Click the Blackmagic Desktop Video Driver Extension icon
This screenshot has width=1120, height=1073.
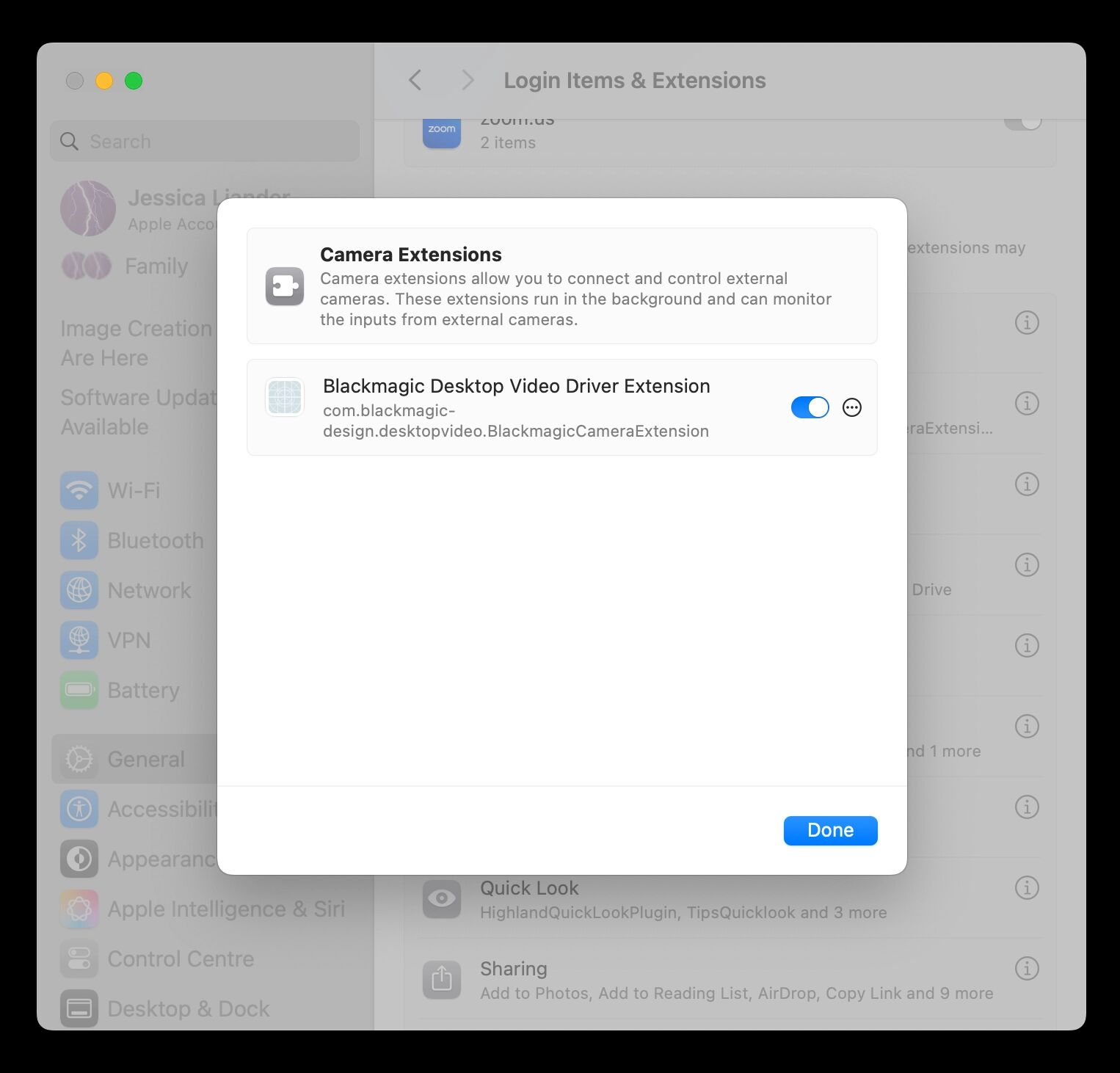pos(285,397)
